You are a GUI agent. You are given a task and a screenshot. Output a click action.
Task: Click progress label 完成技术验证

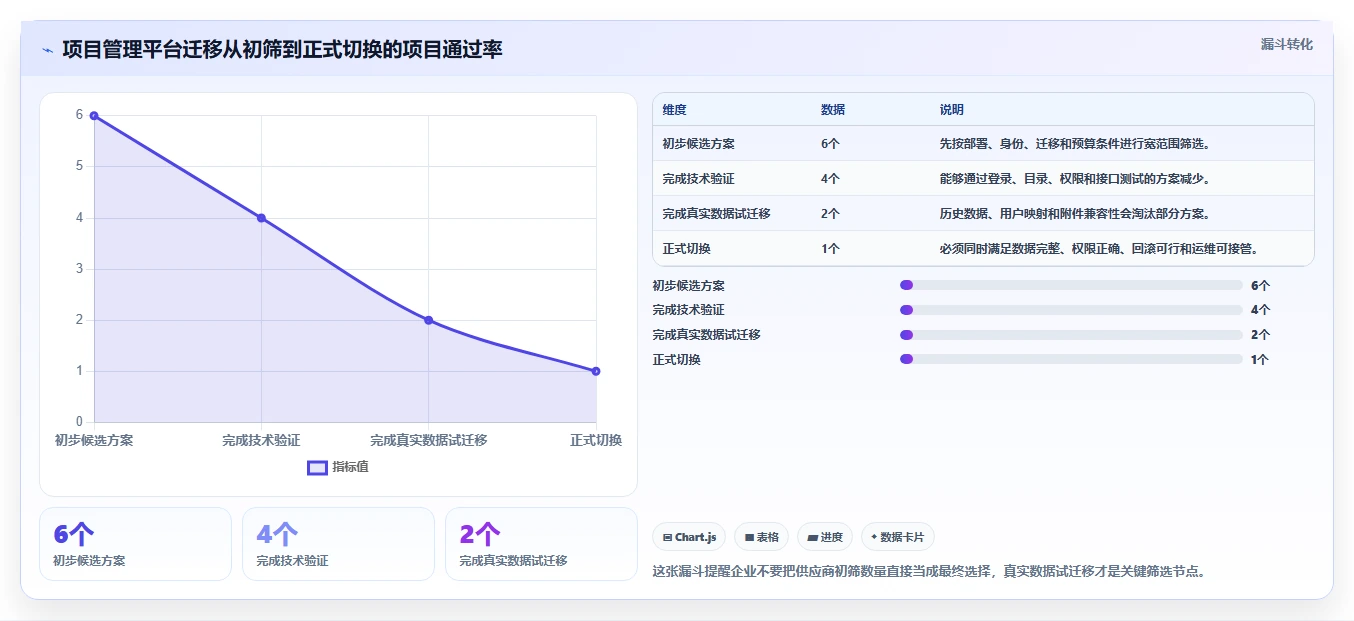pyautogui.click(x=689, y=310)
